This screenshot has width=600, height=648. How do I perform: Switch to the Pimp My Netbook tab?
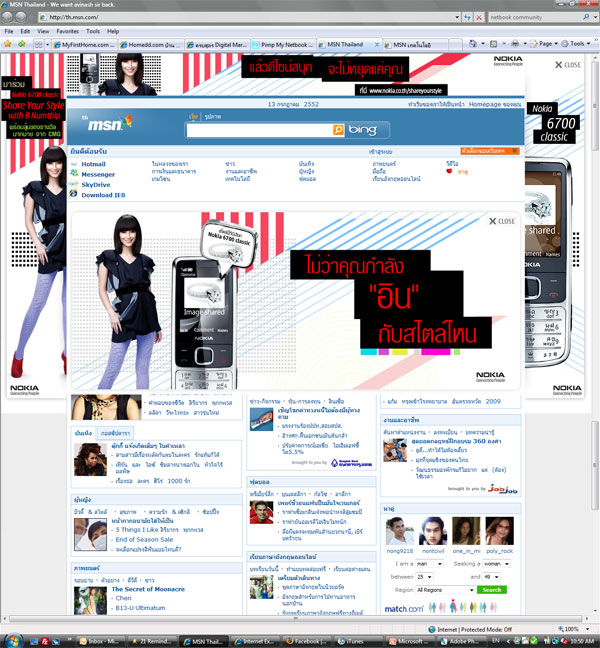pyautogui.click(x=283, y=45)
